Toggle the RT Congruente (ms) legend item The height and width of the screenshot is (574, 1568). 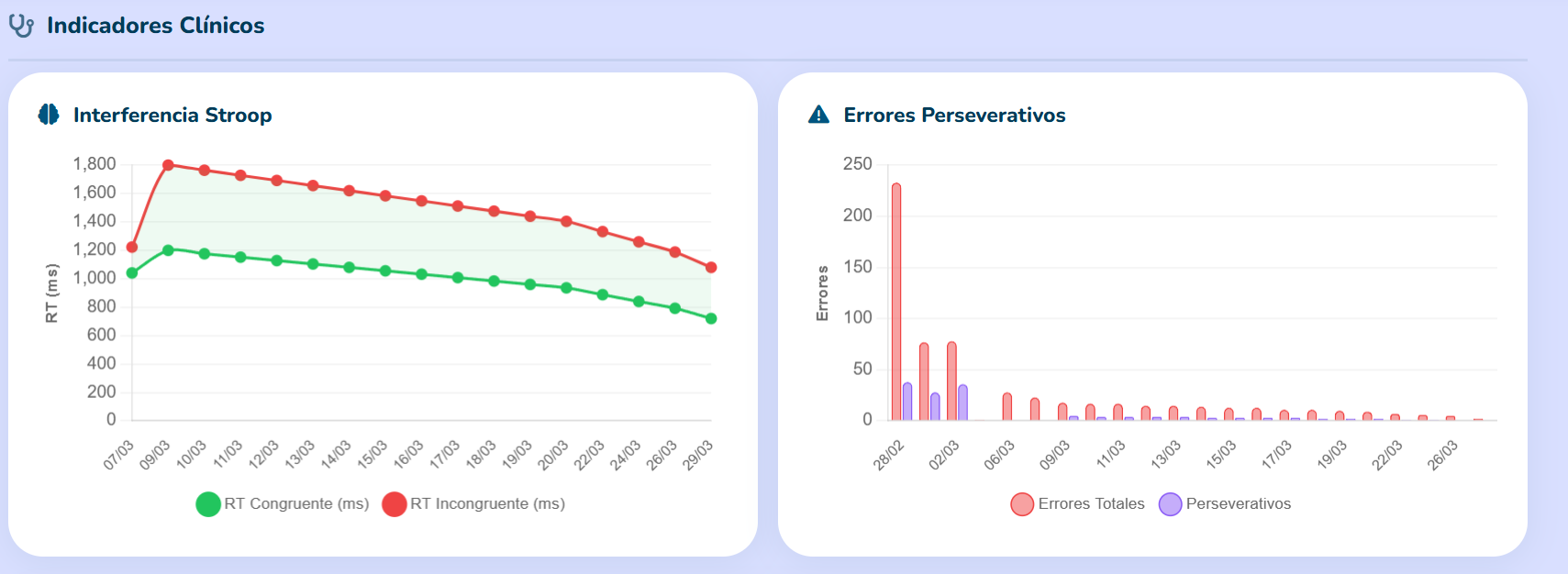click(296, 503)
